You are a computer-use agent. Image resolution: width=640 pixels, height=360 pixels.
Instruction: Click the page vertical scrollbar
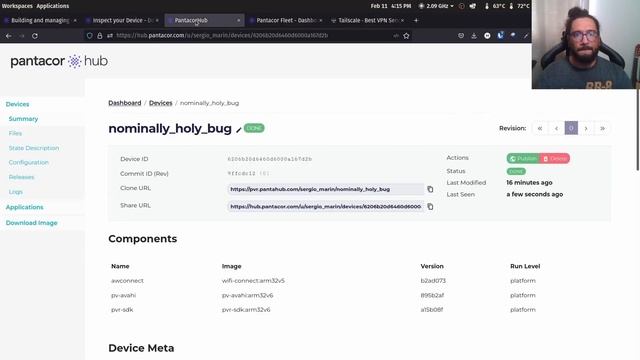638,130
